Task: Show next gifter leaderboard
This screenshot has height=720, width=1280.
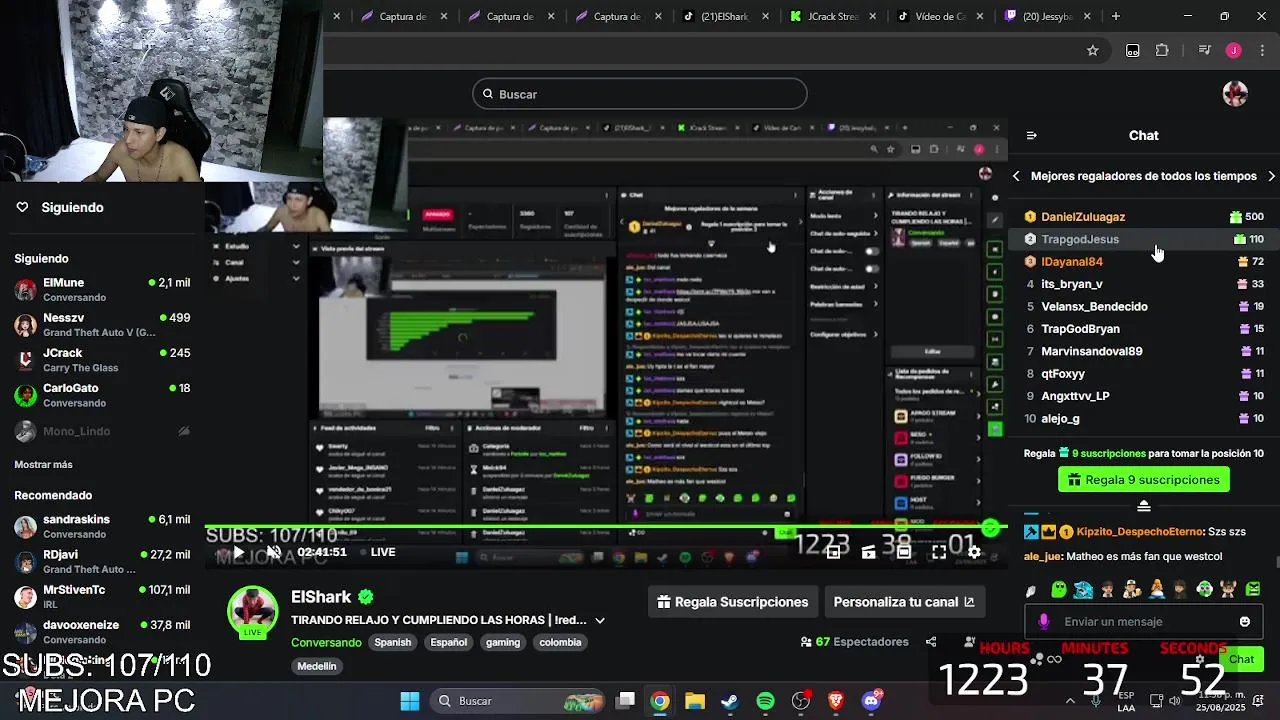Action: [x=1271, y=176]
